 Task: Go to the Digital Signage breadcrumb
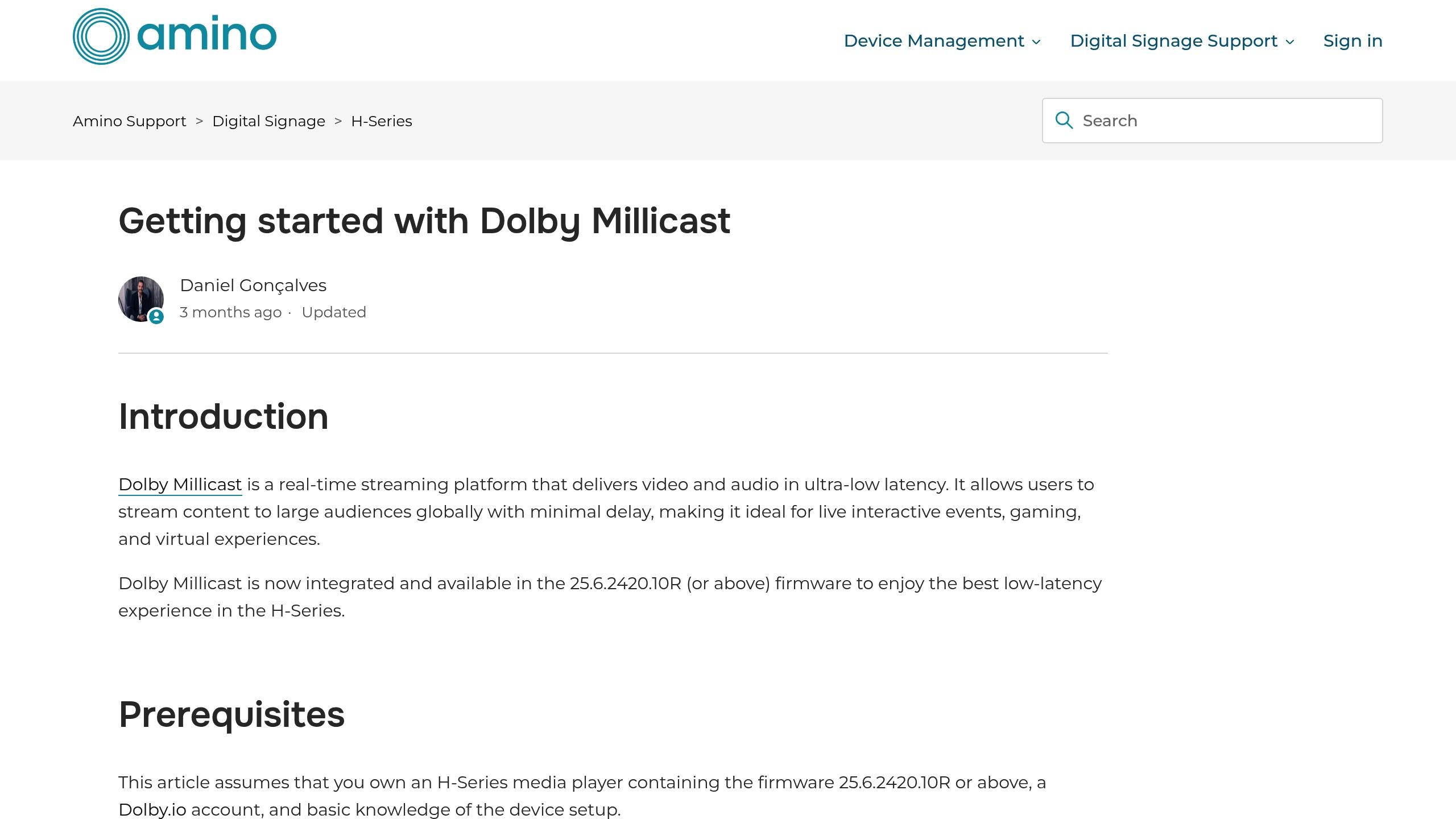click(268, 121)
